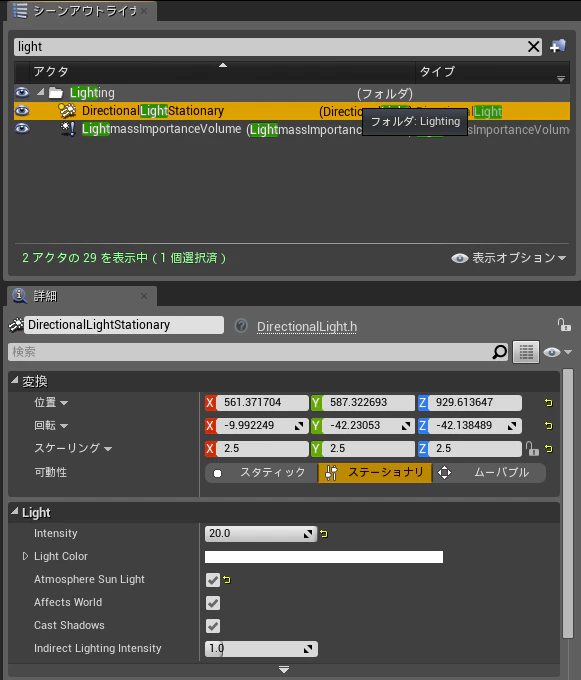The image size is (581, 680).
Task: Open help for DirectionalLight class
Action: [x=241, y=326]
